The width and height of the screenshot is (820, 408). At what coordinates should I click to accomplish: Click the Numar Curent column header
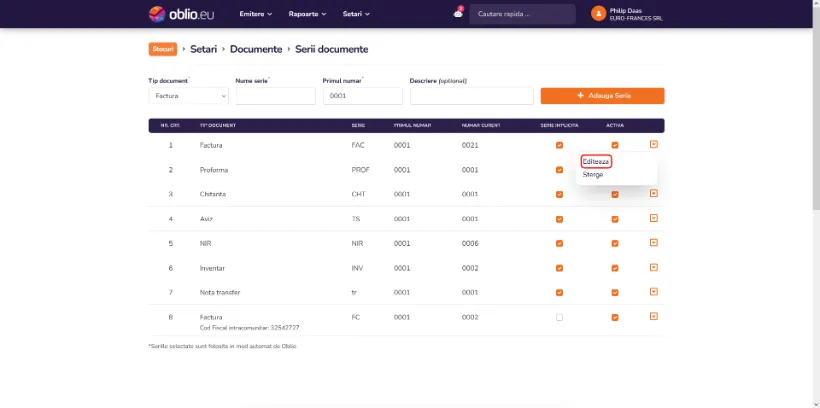pyautogui.click(x=481, y=126)
